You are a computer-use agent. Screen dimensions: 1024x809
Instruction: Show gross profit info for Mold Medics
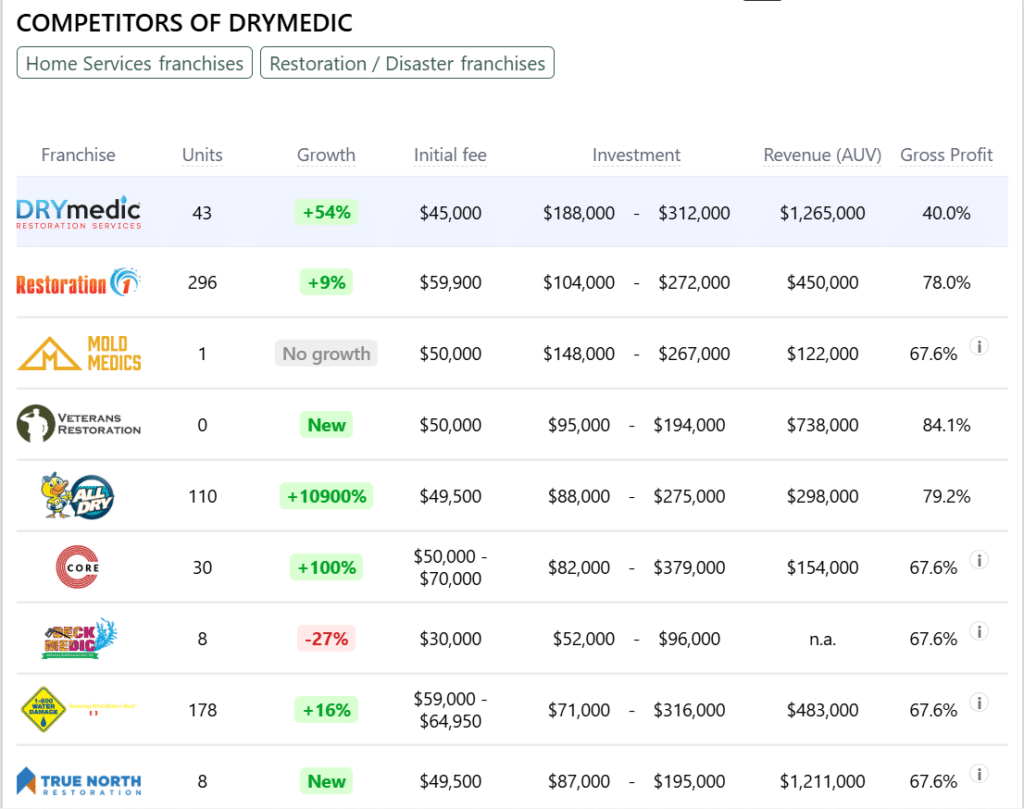[978, 346]
